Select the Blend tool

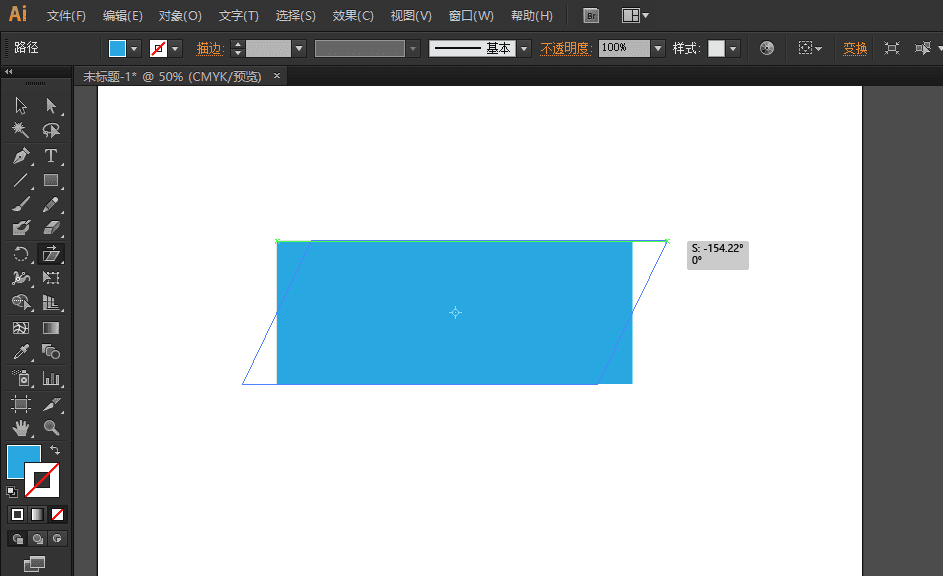[51, 352]
